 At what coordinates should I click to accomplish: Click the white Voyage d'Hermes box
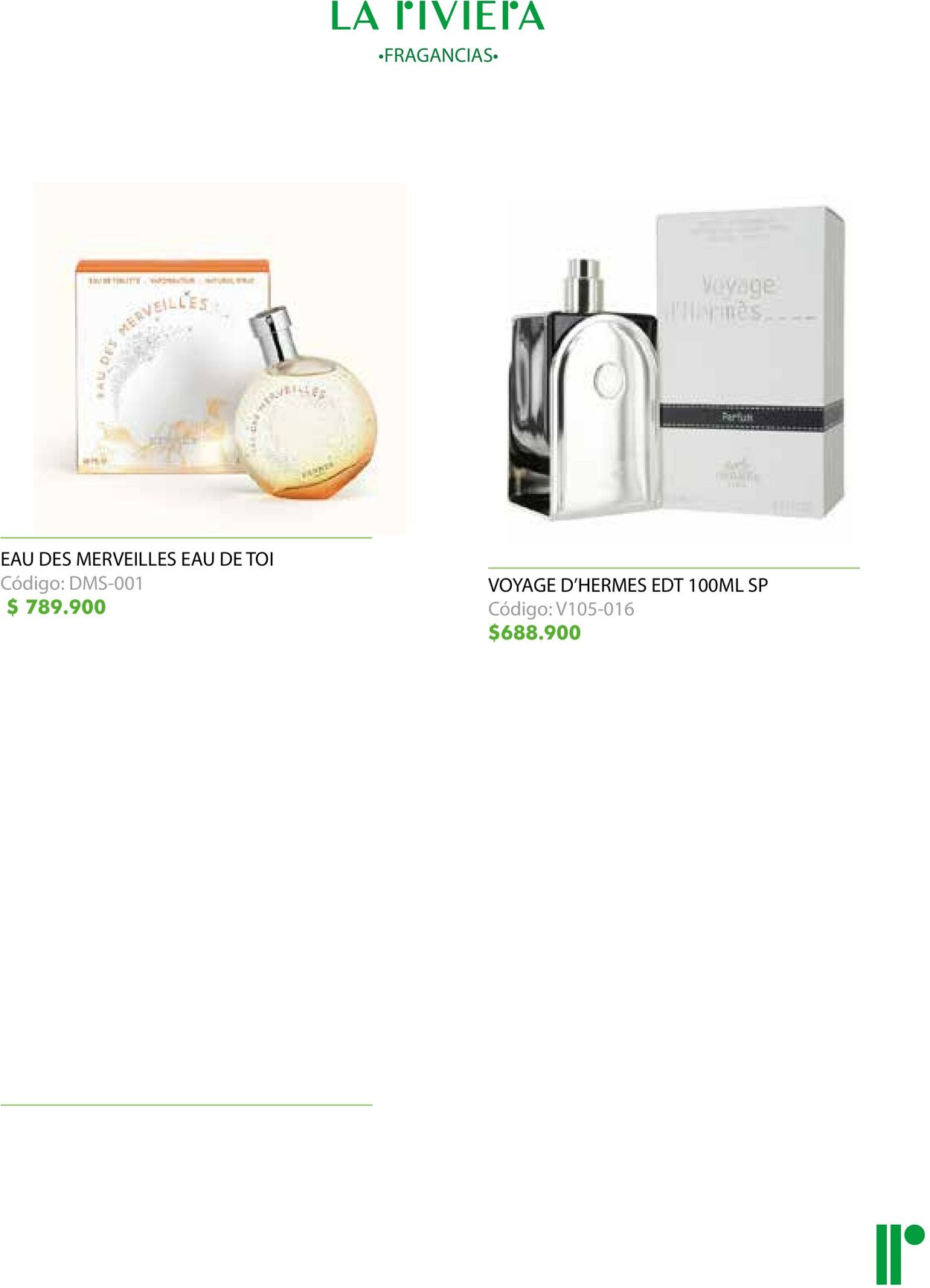(750, 362)
